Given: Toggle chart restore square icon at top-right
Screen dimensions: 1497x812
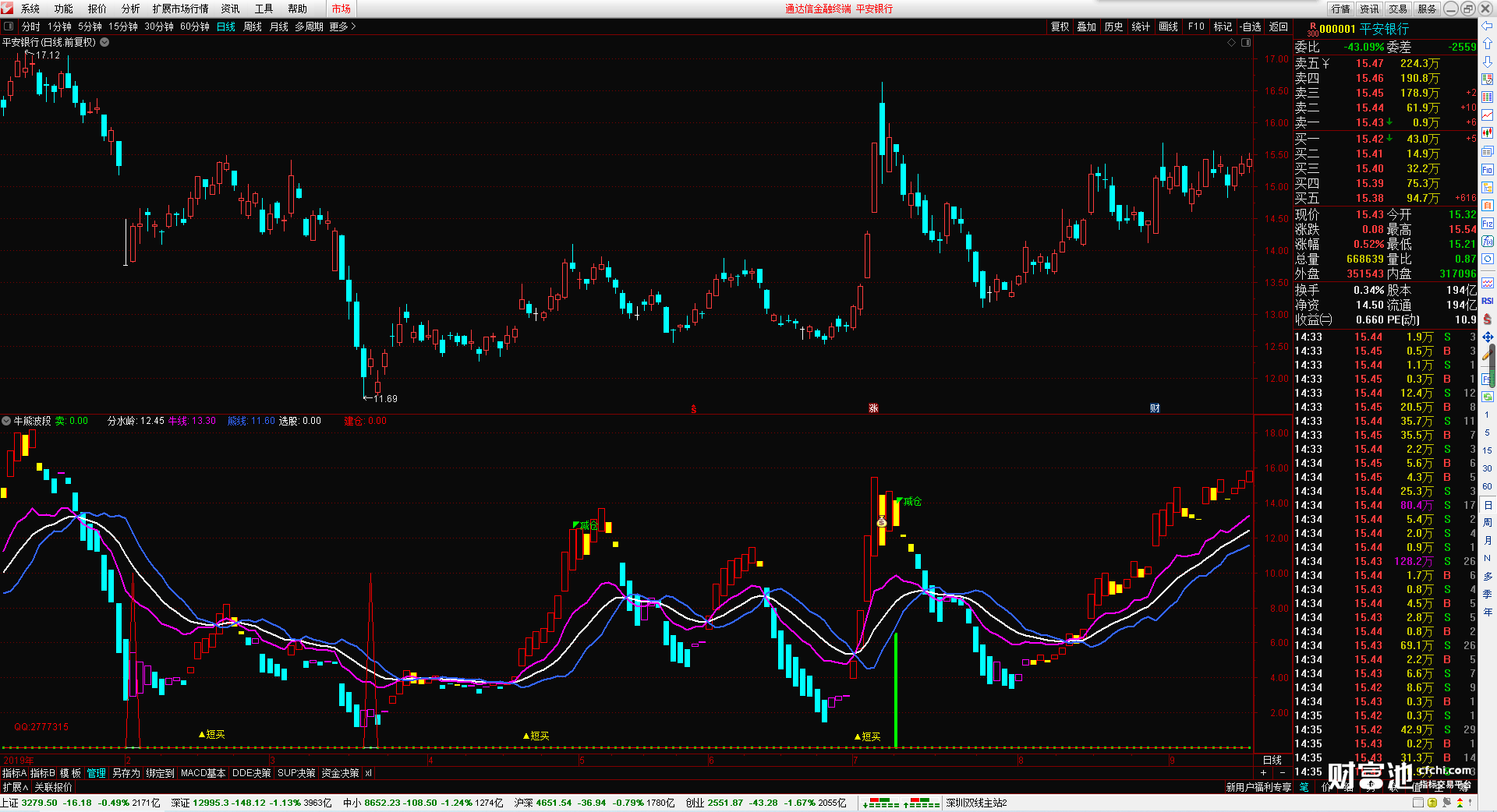Looking at the screenshot, I should pos(1246,43).
